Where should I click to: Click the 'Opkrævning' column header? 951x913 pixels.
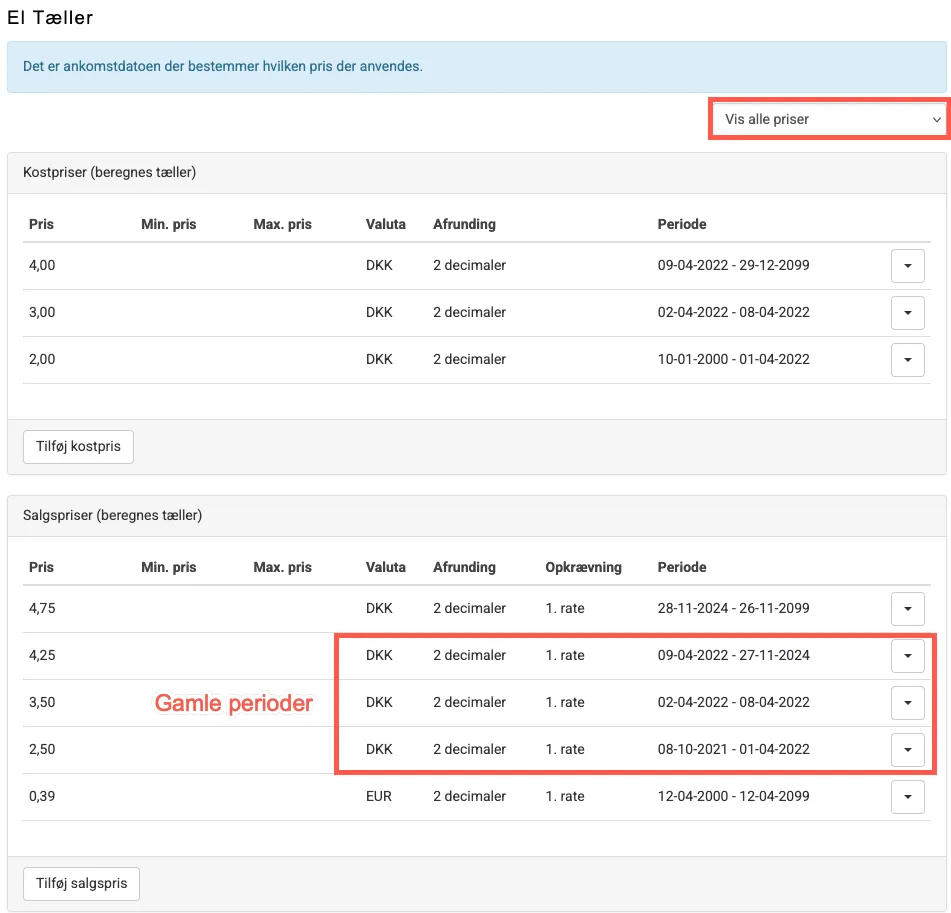click(583, 567)
